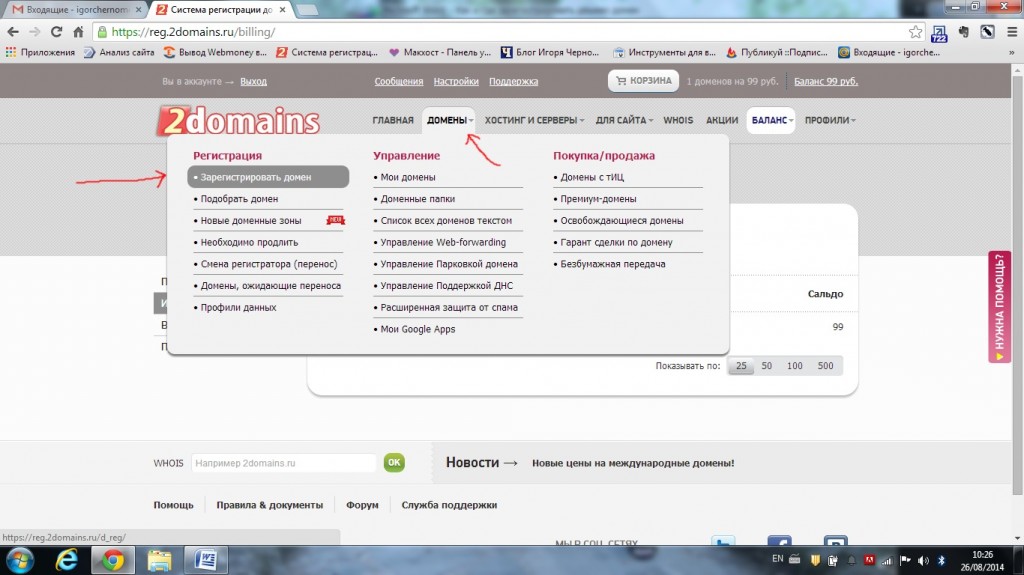Open Список всех доменов текстом
Viewport: 1024px width, 575px height.
pos(446,221)
